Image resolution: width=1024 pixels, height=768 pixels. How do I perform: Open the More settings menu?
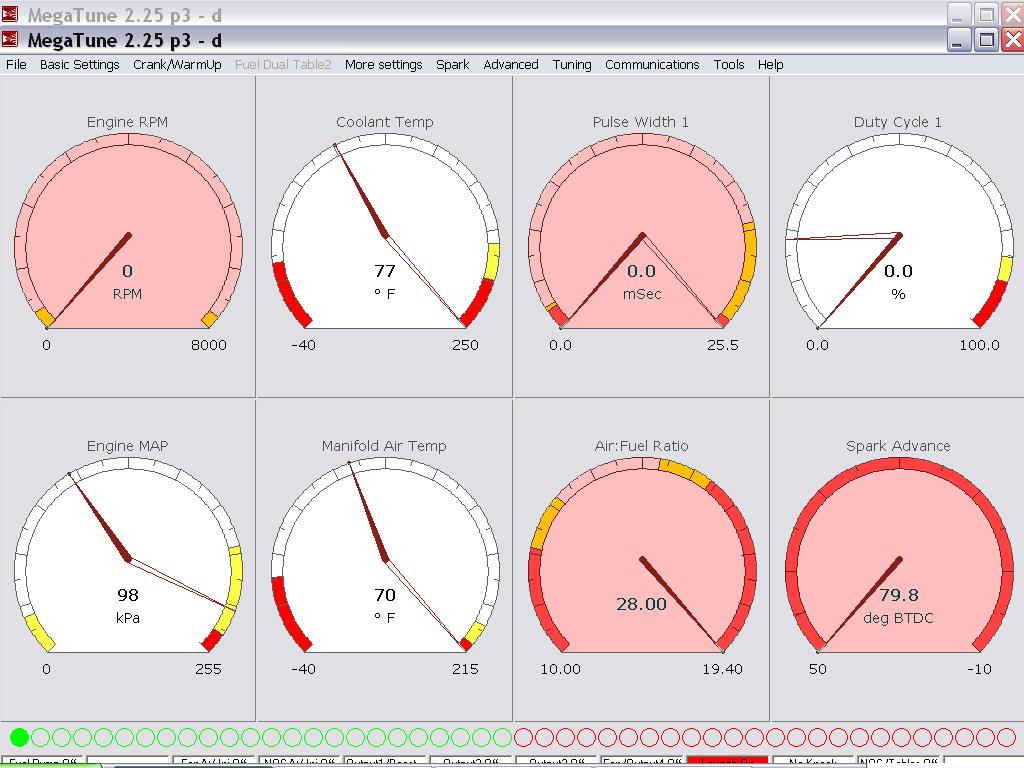coord(383,64)
